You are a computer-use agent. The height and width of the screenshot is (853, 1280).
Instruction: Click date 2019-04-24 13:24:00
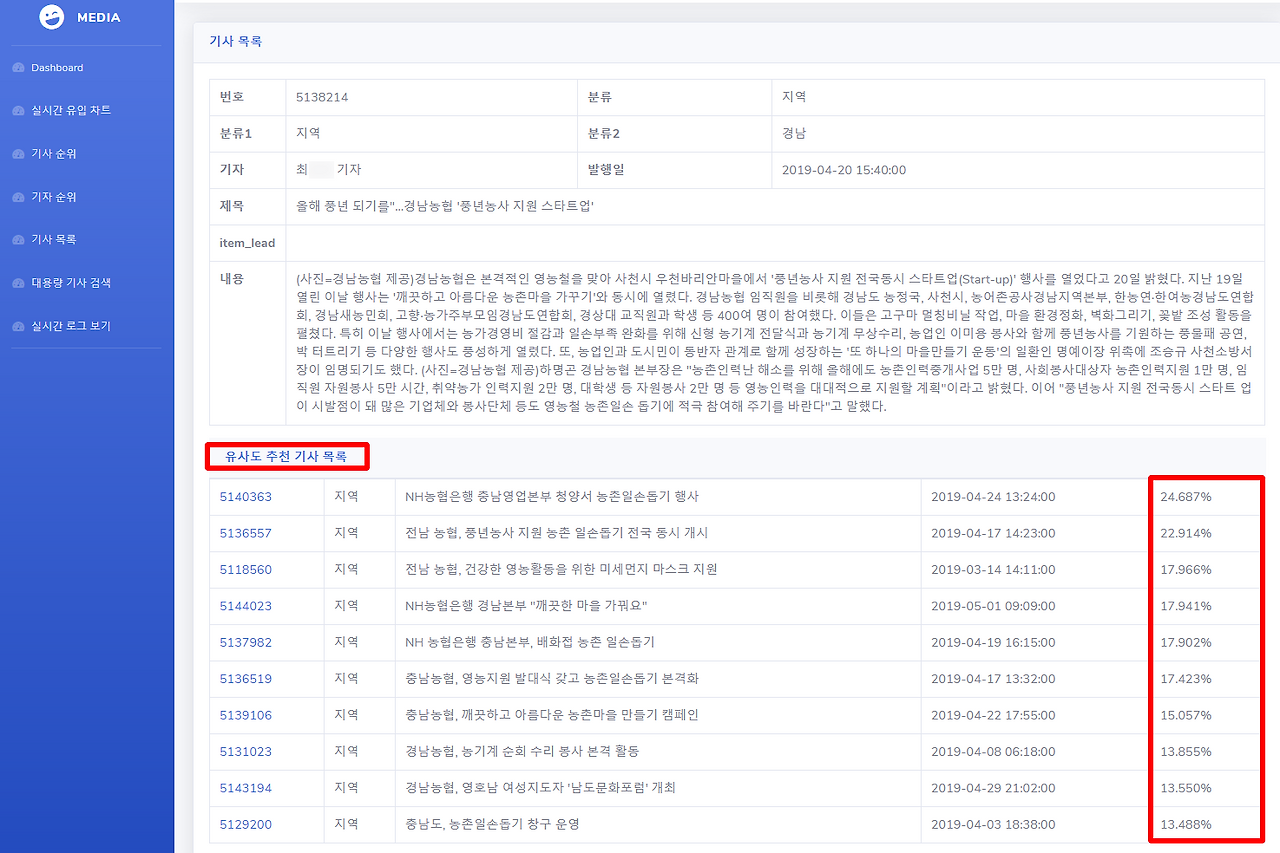(993, 497)
